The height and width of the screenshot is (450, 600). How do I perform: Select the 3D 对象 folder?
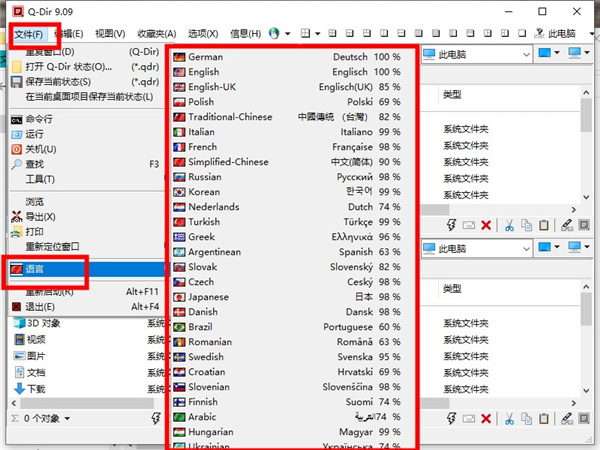pos(43,324)
